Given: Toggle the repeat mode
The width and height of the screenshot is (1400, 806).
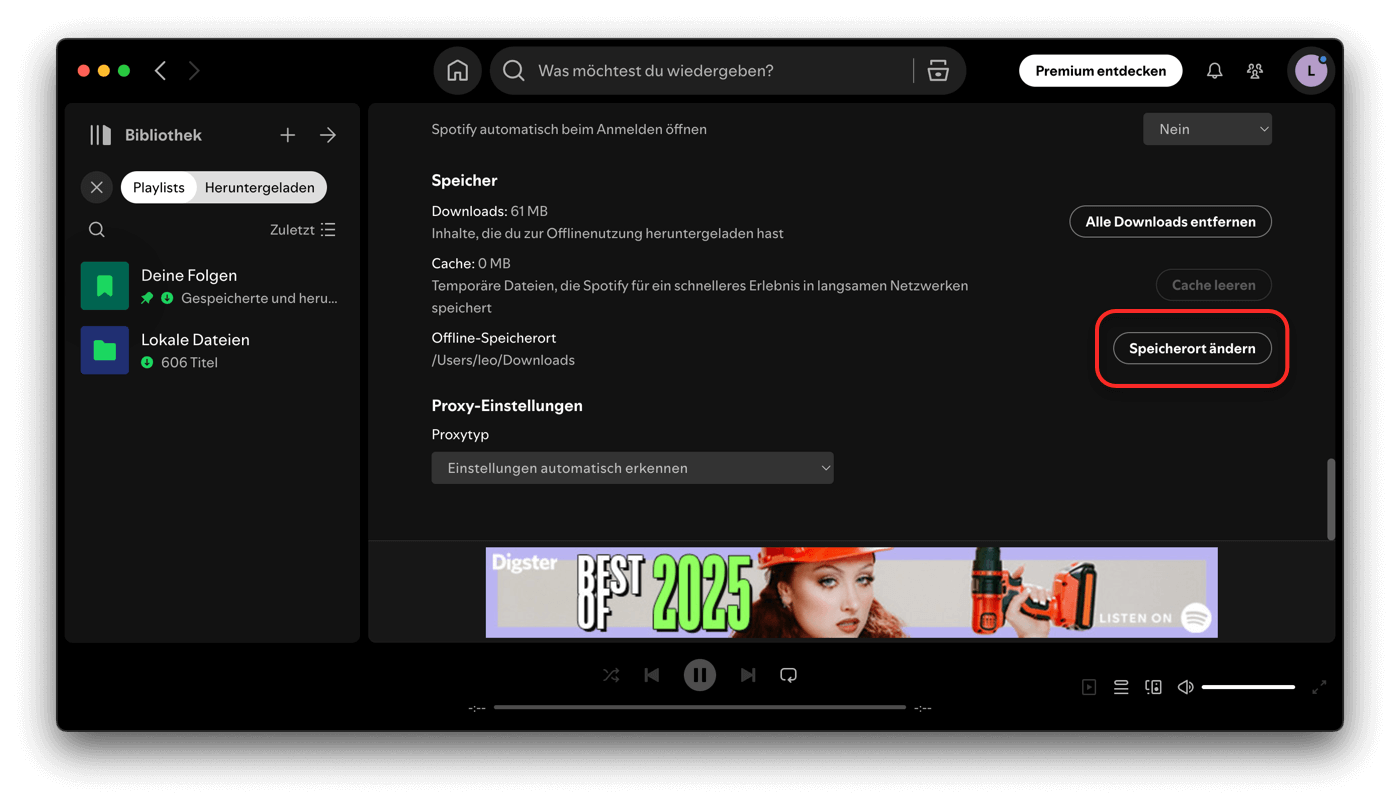Looking at the screenshot, I should tap(788, 675).
